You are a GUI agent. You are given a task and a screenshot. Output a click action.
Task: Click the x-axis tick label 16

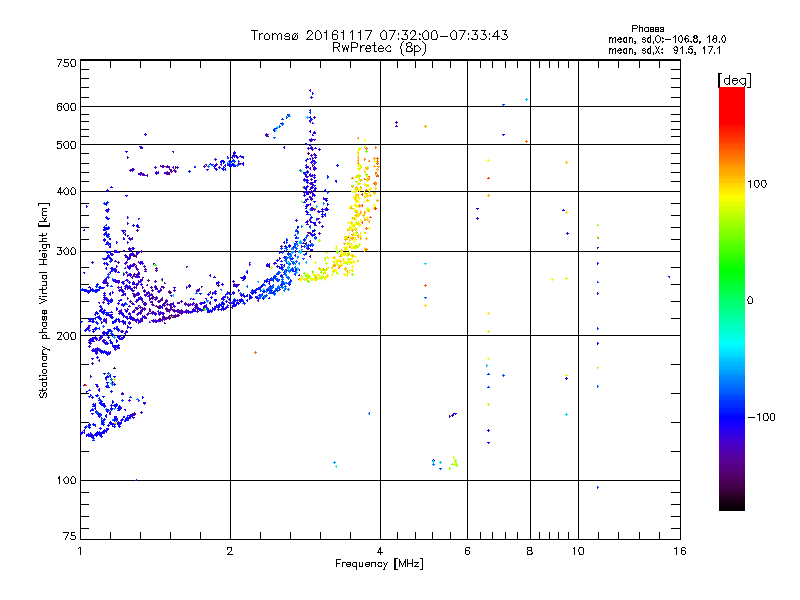coord(680,551)
